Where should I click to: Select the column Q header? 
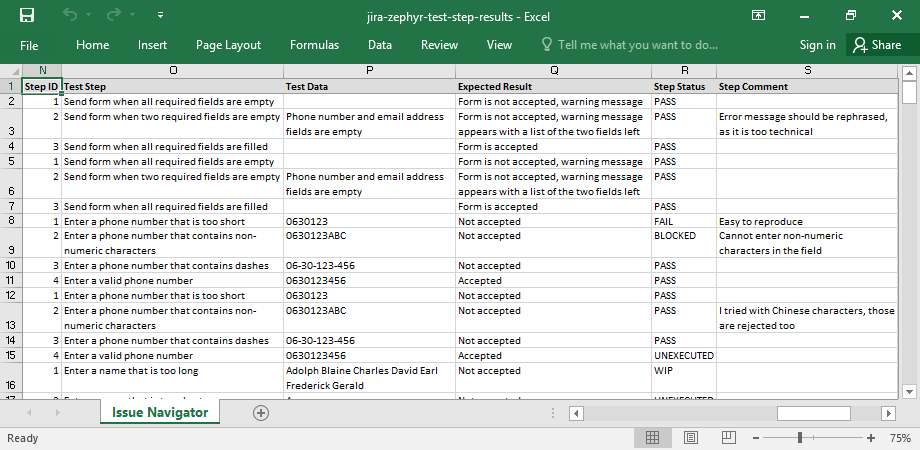click(554, 70)
